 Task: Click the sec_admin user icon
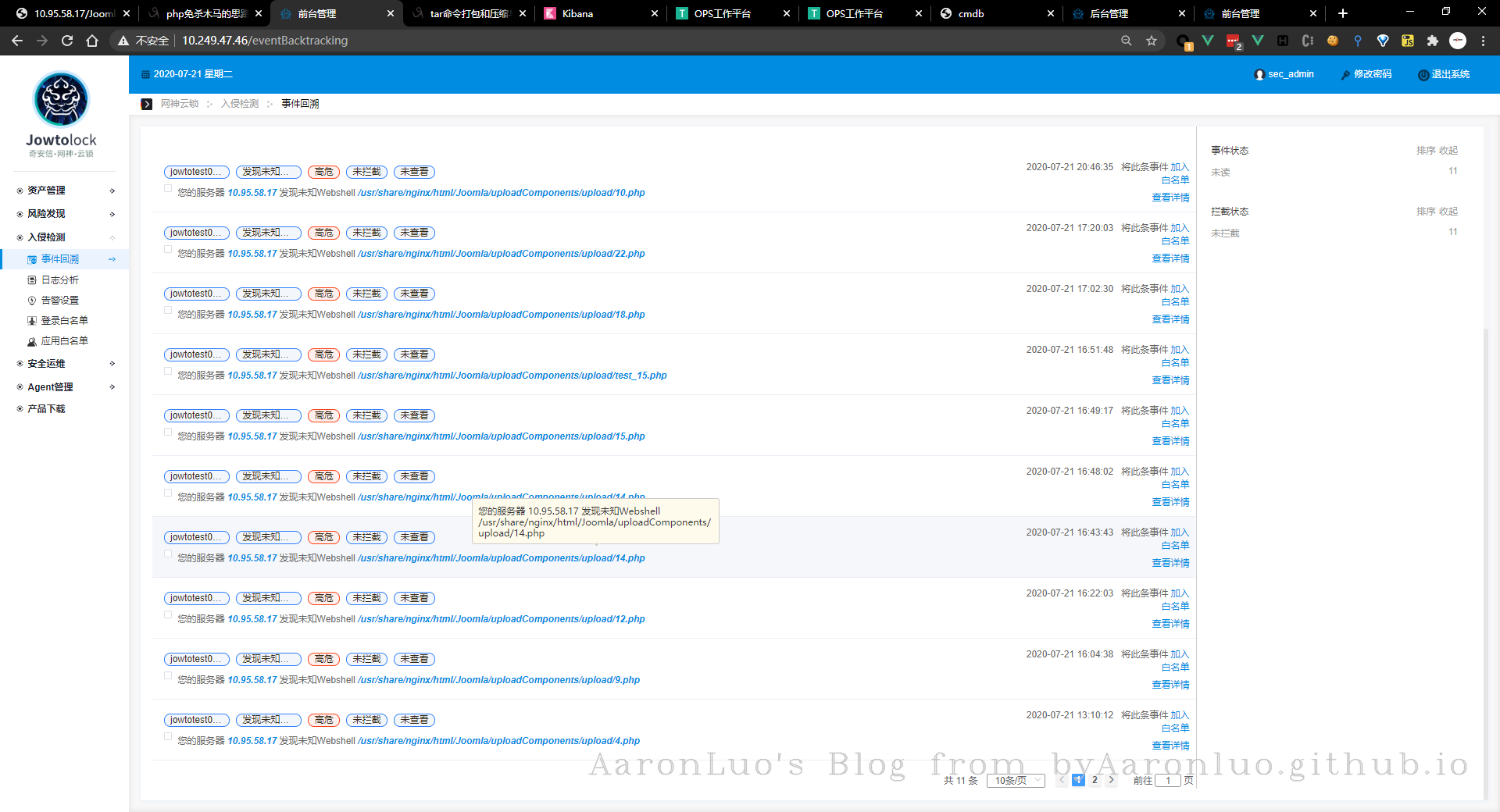(1259, 75)
